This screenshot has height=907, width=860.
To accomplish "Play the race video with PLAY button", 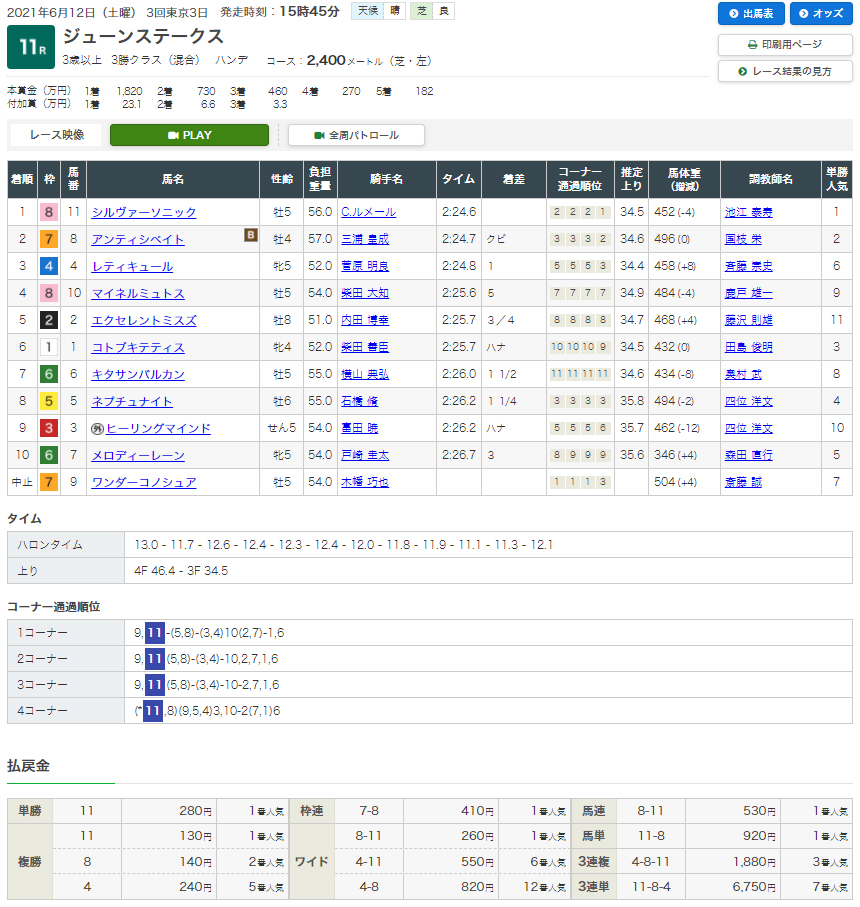I will point(189,135).
